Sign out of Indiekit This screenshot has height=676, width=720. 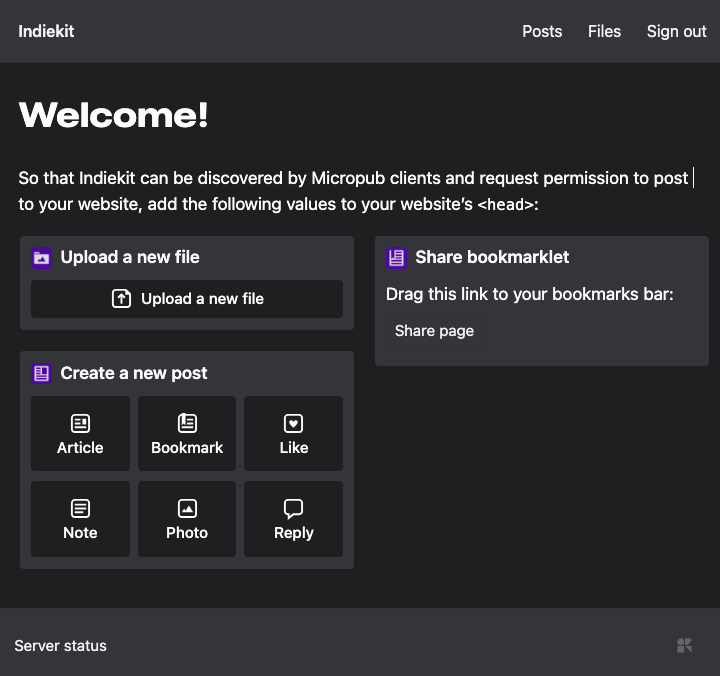(676, 32)
